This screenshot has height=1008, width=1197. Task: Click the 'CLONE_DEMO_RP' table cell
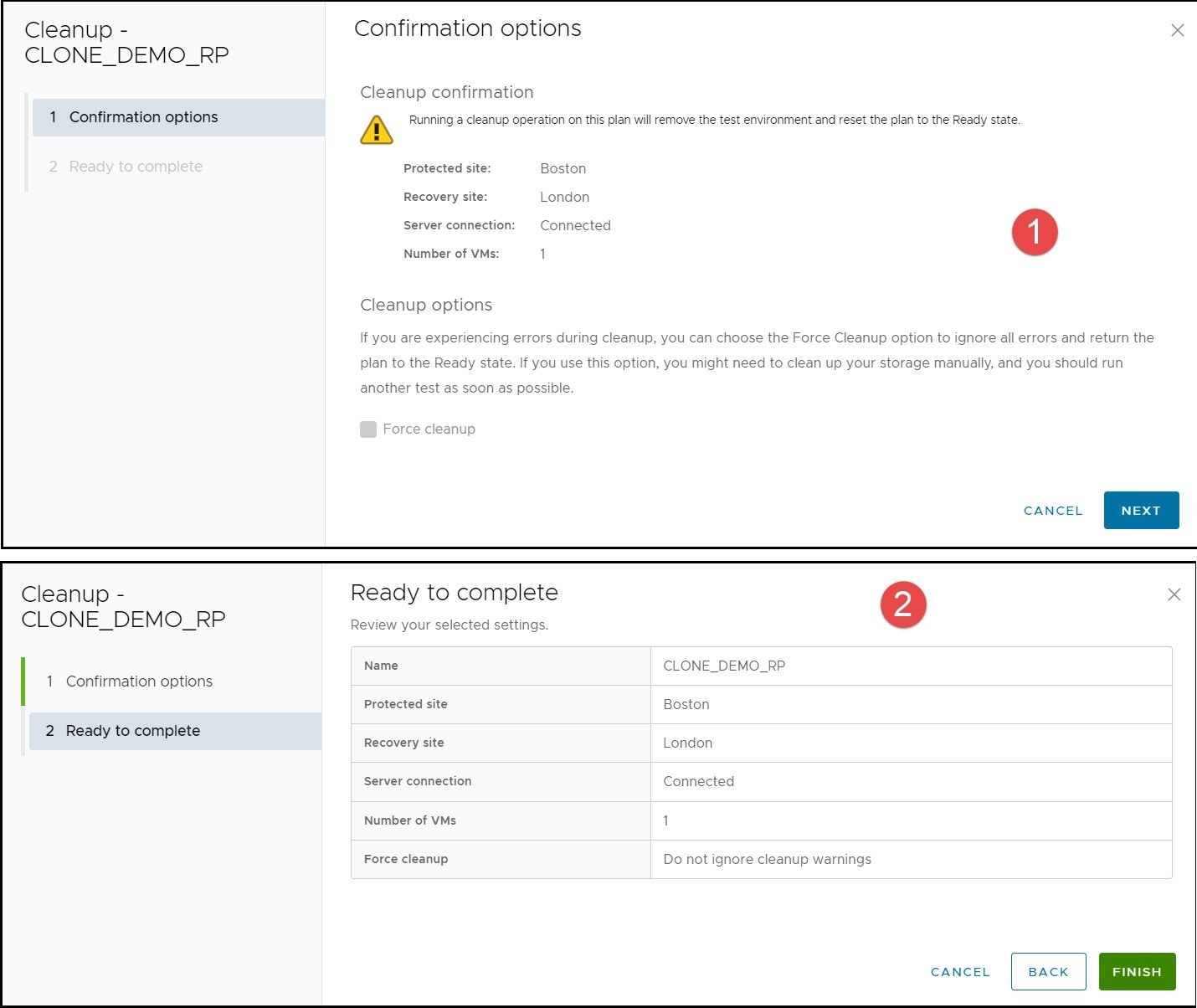(911, 666)
